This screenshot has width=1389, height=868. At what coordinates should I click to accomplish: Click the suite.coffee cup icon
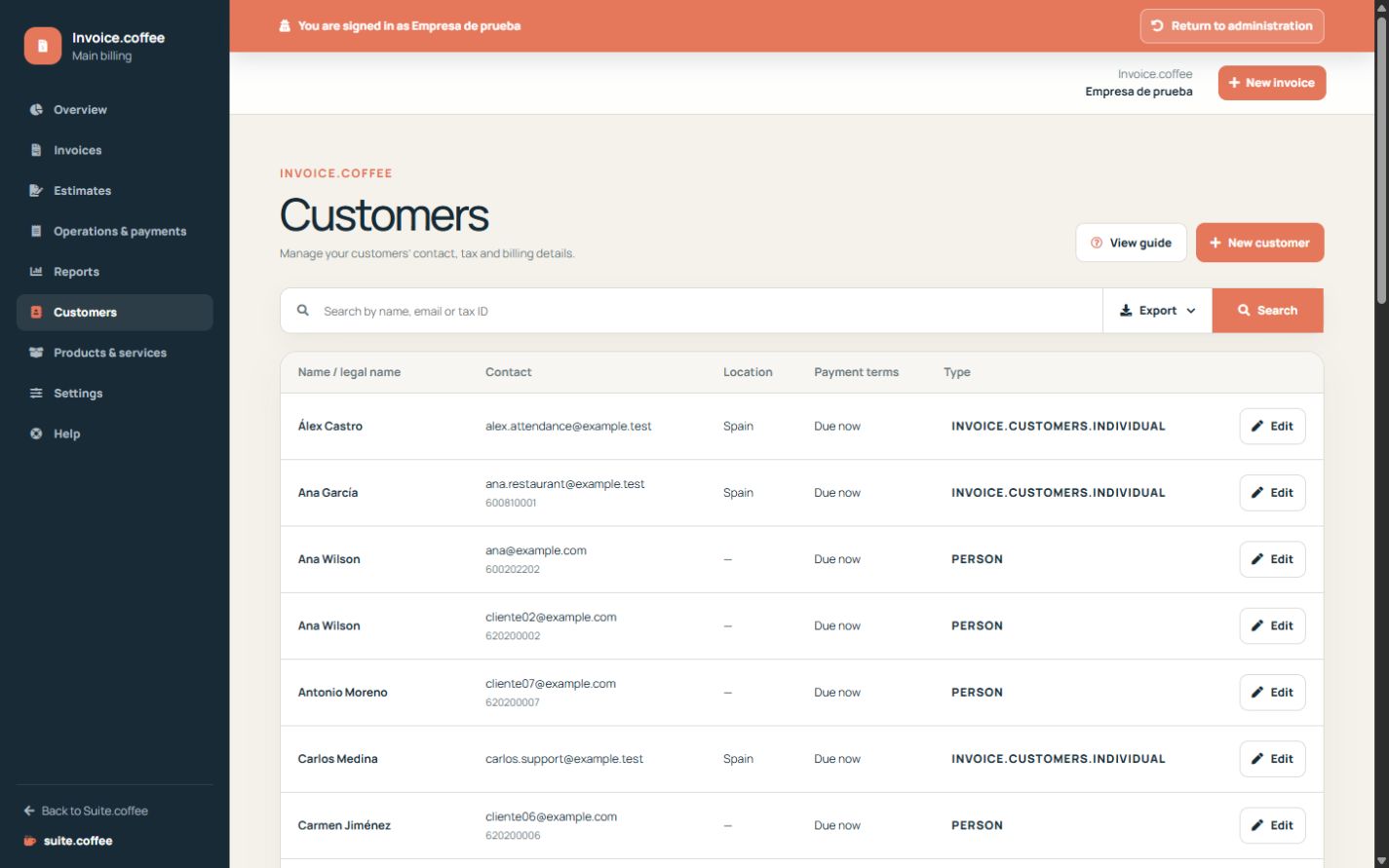pos(30,841)
